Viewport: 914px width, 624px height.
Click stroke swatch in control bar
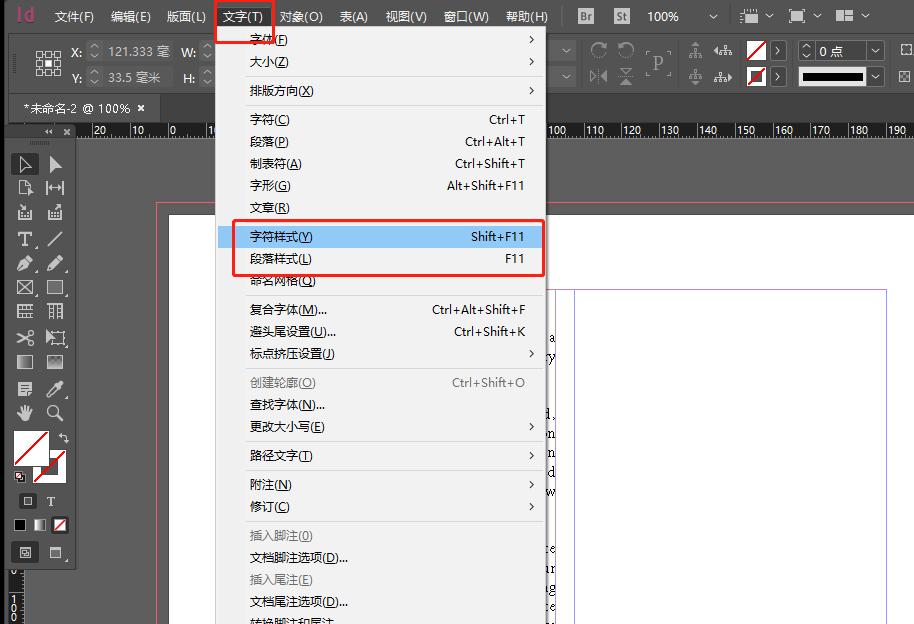(x=756, y=76)
